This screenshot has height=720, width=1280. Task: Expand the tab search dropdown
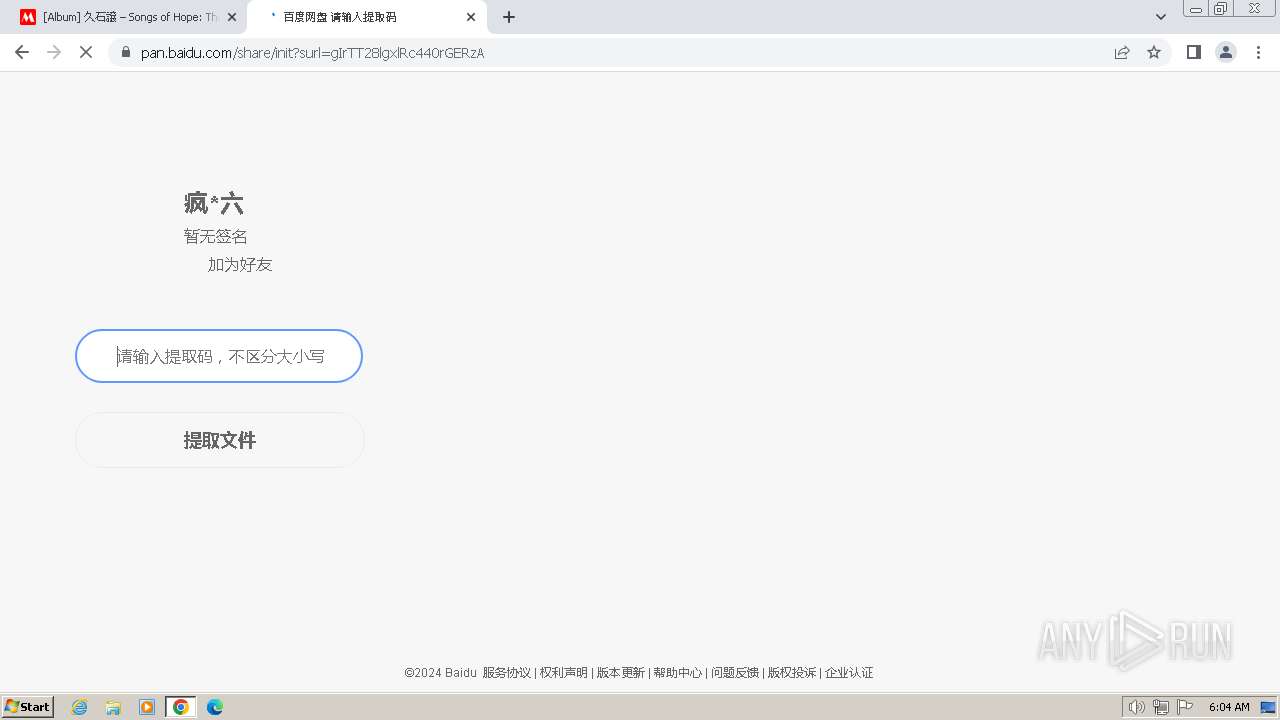click(x=1161, y=17)
